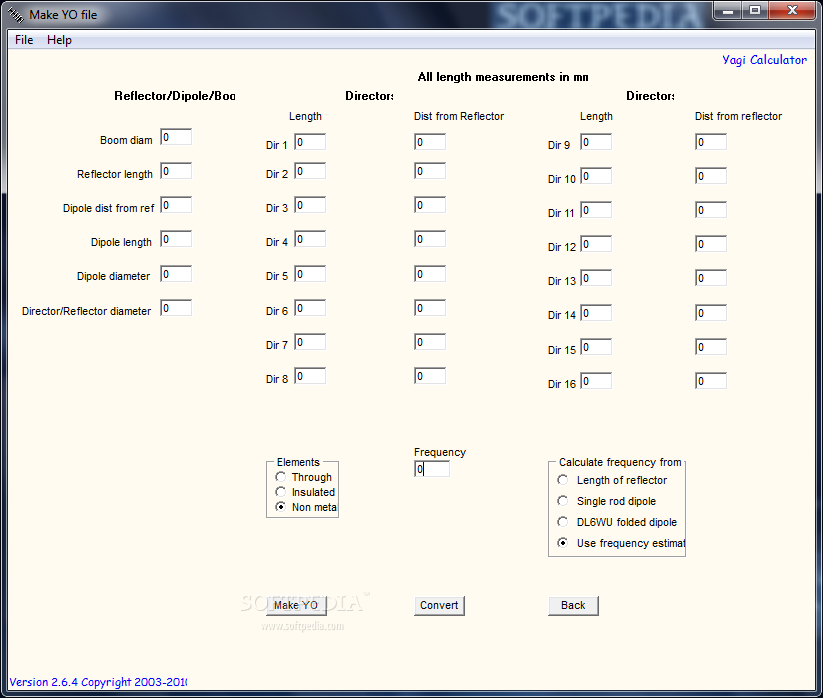Click Dir 11 dist from reflector field
The height and width of the screenshot is (698, 823).
[x=711, y=210]
